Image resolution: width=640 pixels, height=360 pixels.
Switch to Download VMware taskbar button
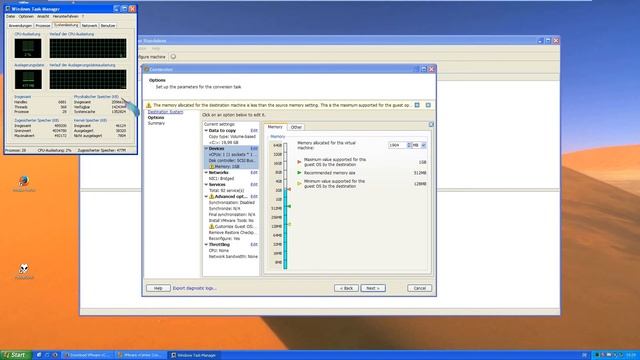(x=88, y=355)
